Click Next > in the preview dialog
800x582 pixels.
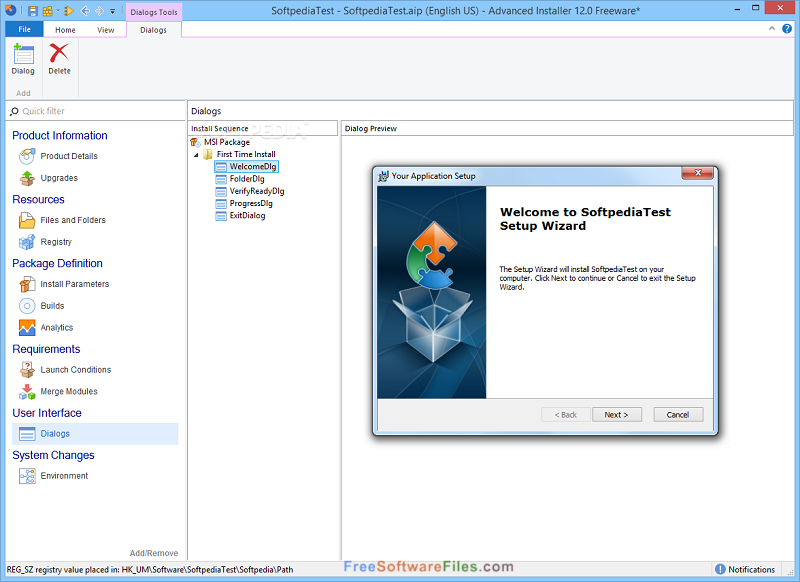pyautogui.click(x=616, y=415)
